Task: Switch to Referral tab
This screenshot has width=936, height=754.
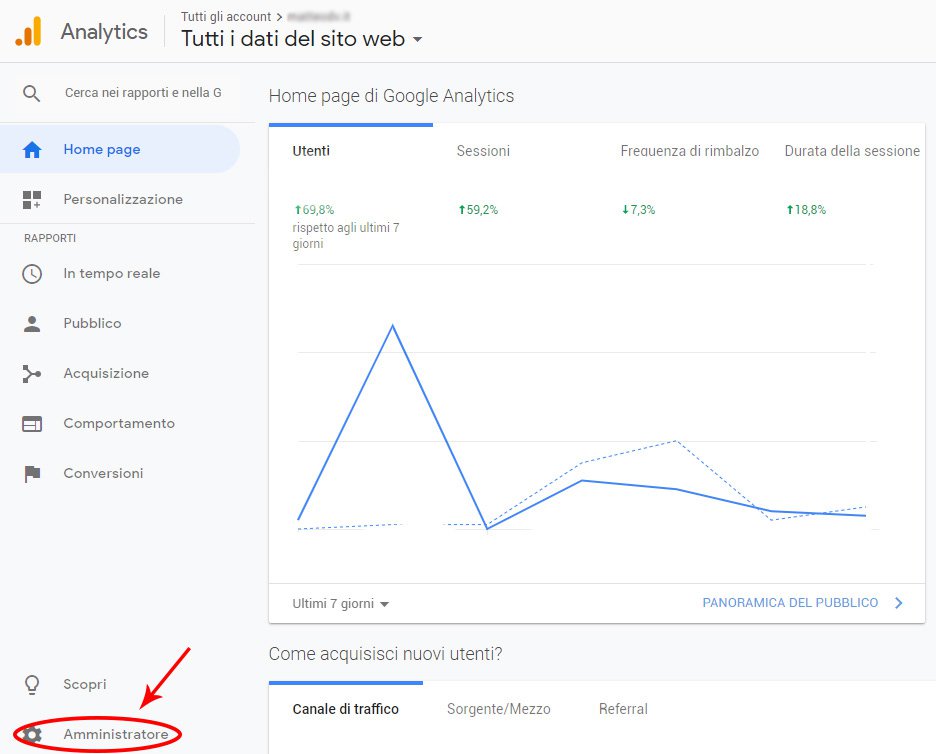Action: 623,709
